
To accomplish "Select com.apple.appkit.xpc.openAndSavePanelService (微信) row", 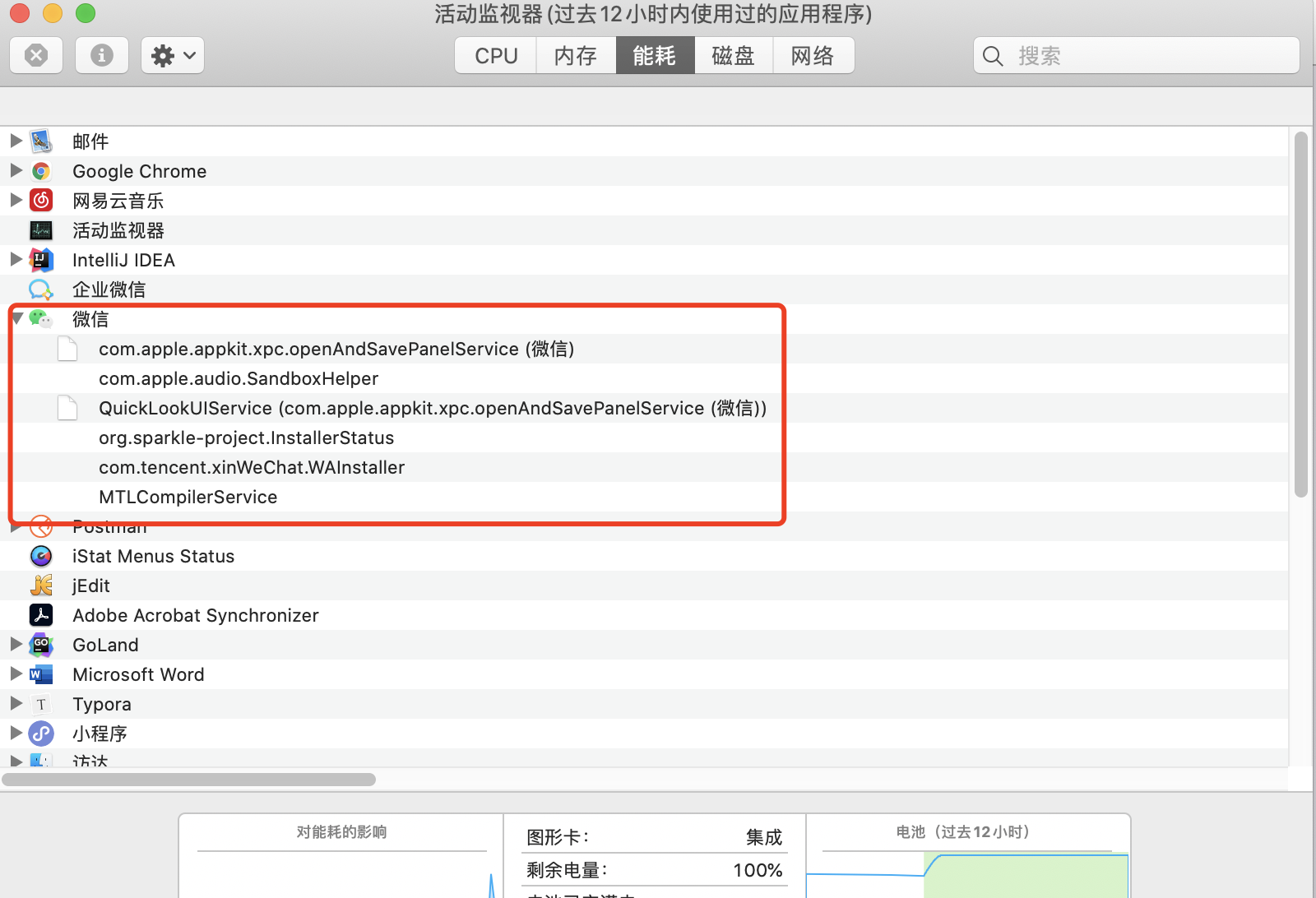I will (645, 349).
